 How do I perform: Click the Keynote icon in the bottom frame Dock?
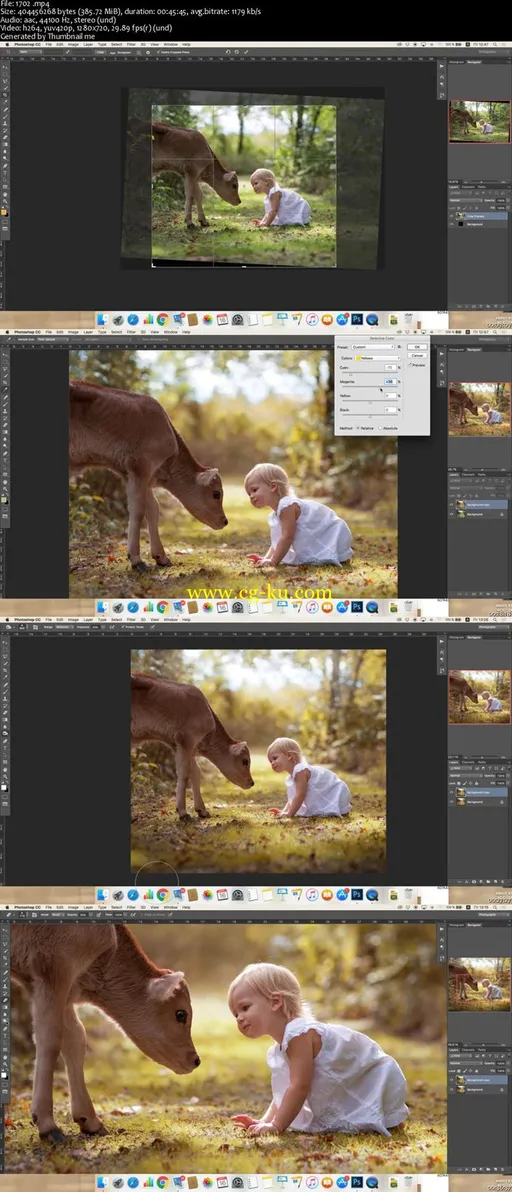click(x=283, y=1182)
